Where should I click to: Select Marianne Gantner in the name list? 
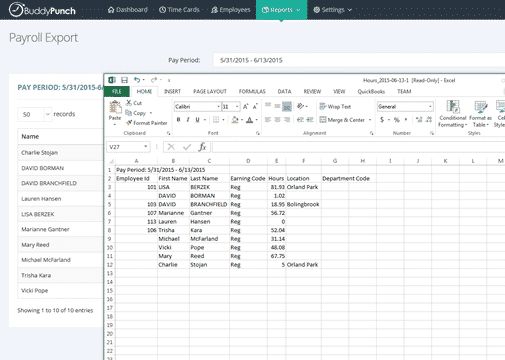(45, 229)
